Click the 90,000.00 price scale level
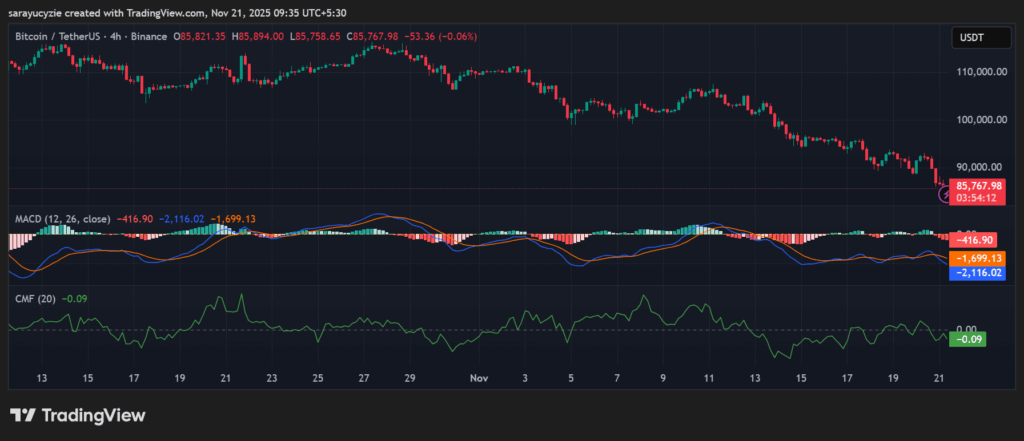 981,167
